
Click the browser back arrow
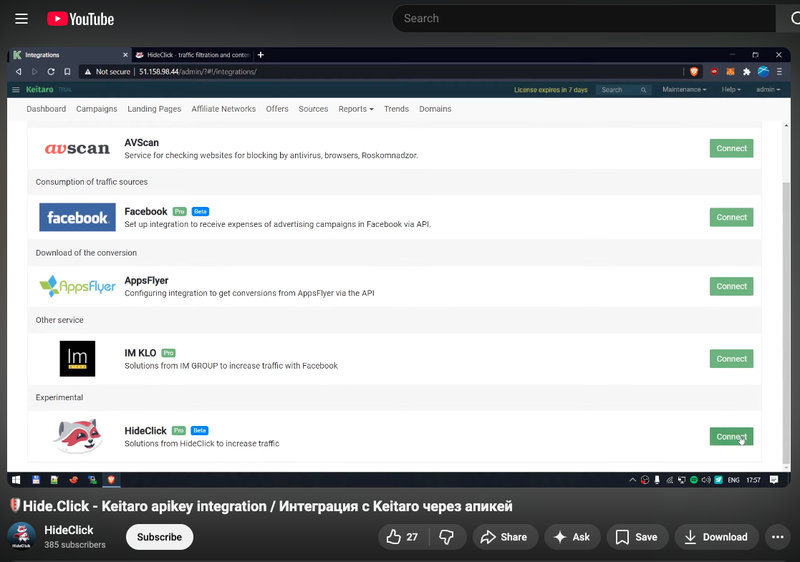point(19,72)
